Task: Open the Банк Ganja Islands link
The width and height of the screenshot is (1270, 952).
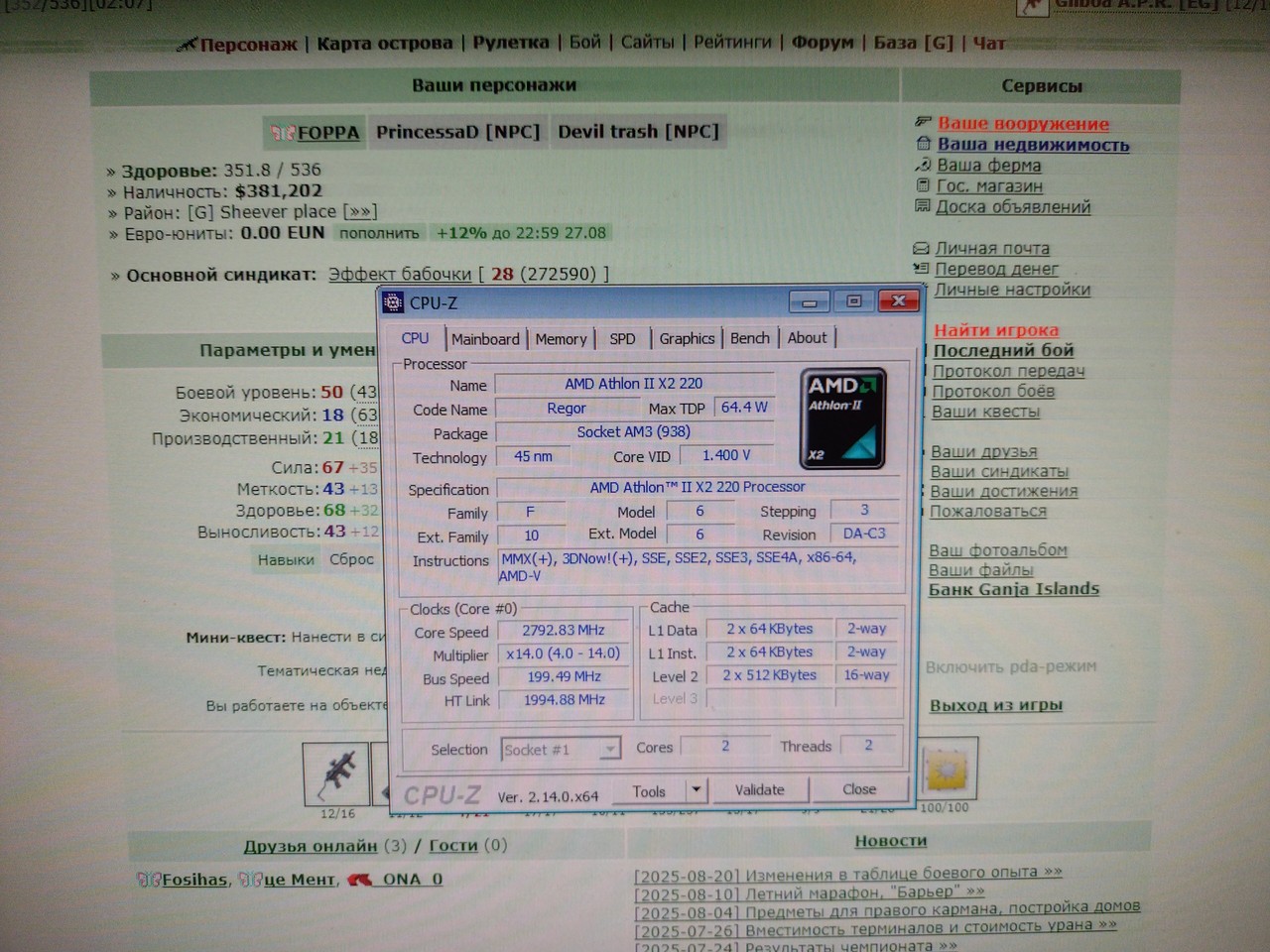Action: (x=1014, y=589)
